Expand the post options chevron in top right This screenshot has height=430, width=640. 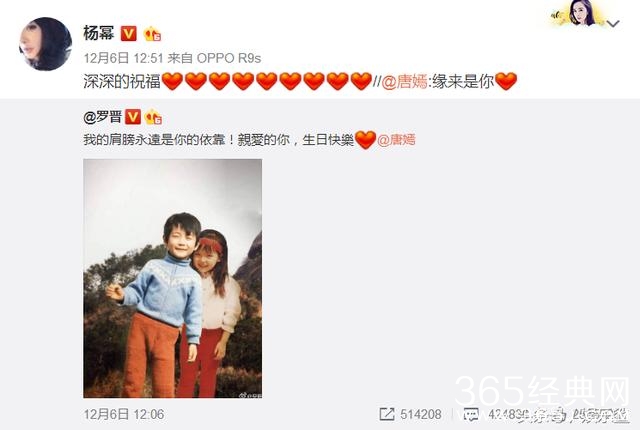[613, 24]
